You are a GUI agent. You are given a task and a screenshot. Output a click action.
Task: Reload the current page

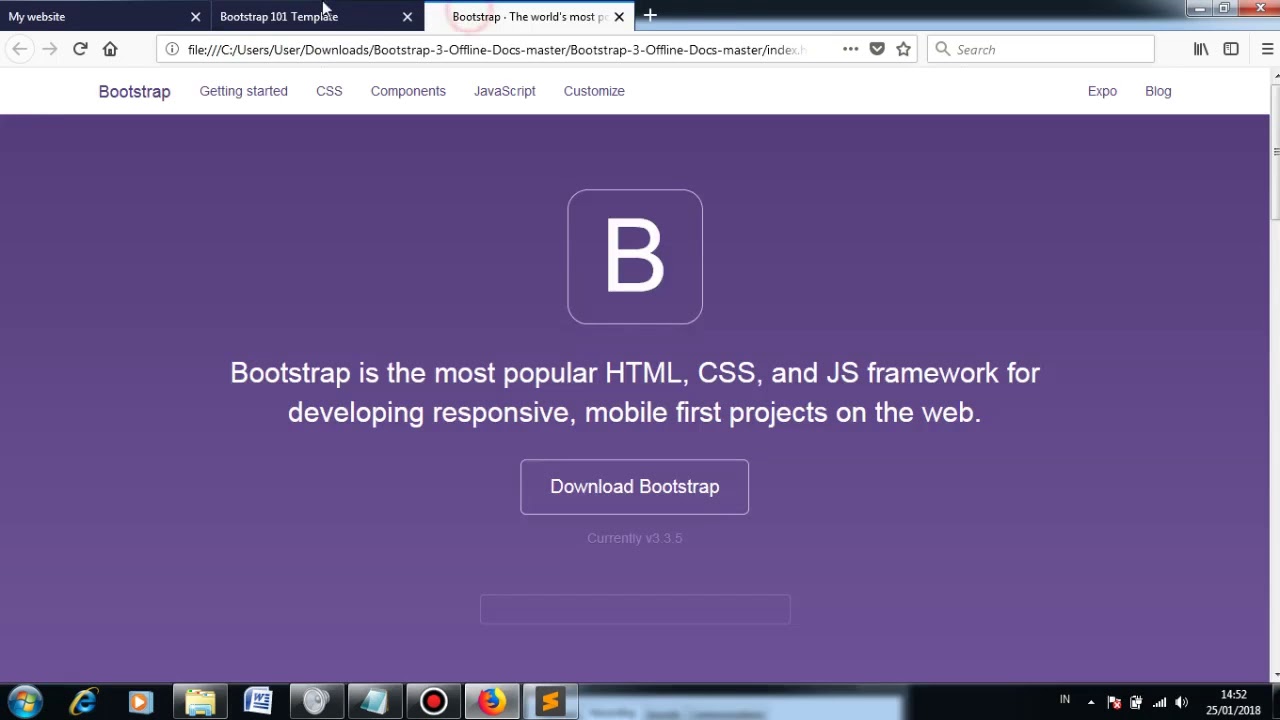pos(80,48)
